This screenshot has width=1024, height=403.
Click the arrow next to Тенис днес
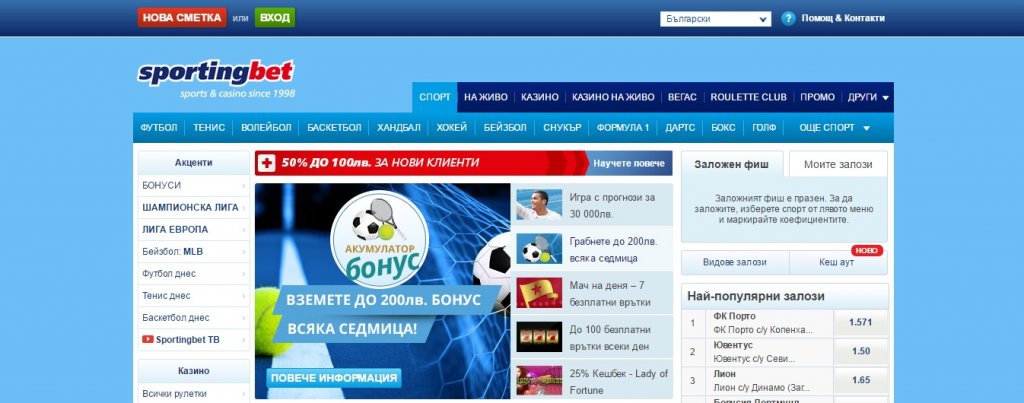click(x=244, y=296)
